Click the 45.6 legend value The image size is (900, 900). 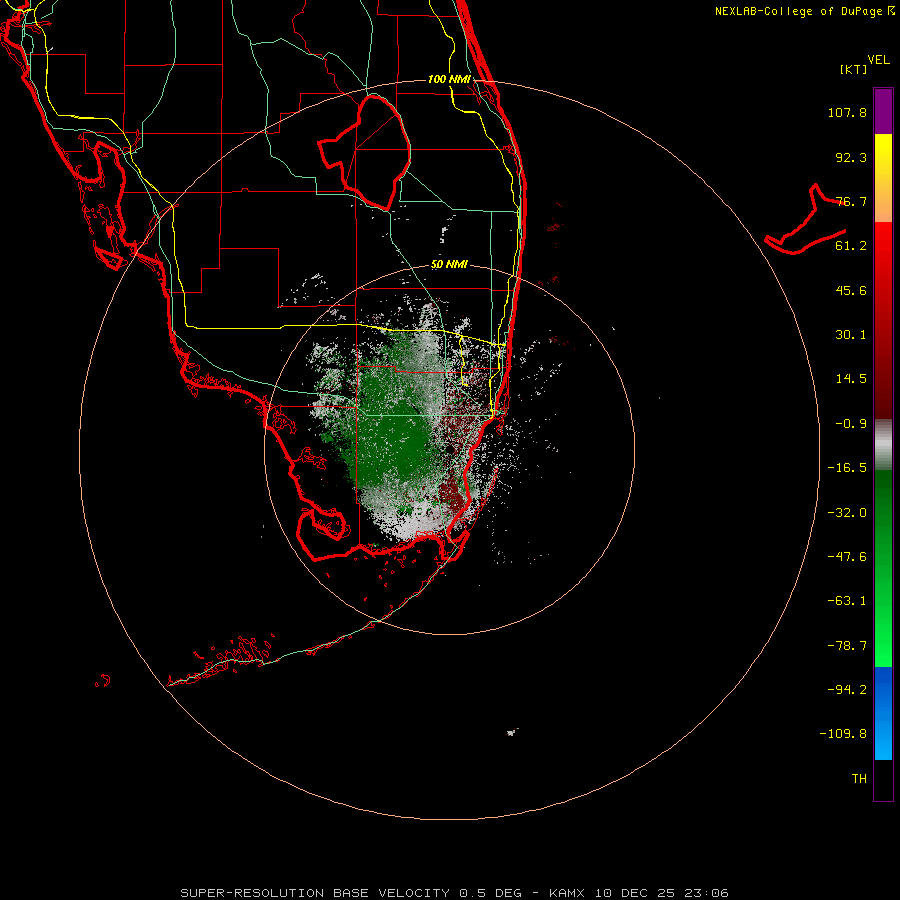(x=851, y=290)
